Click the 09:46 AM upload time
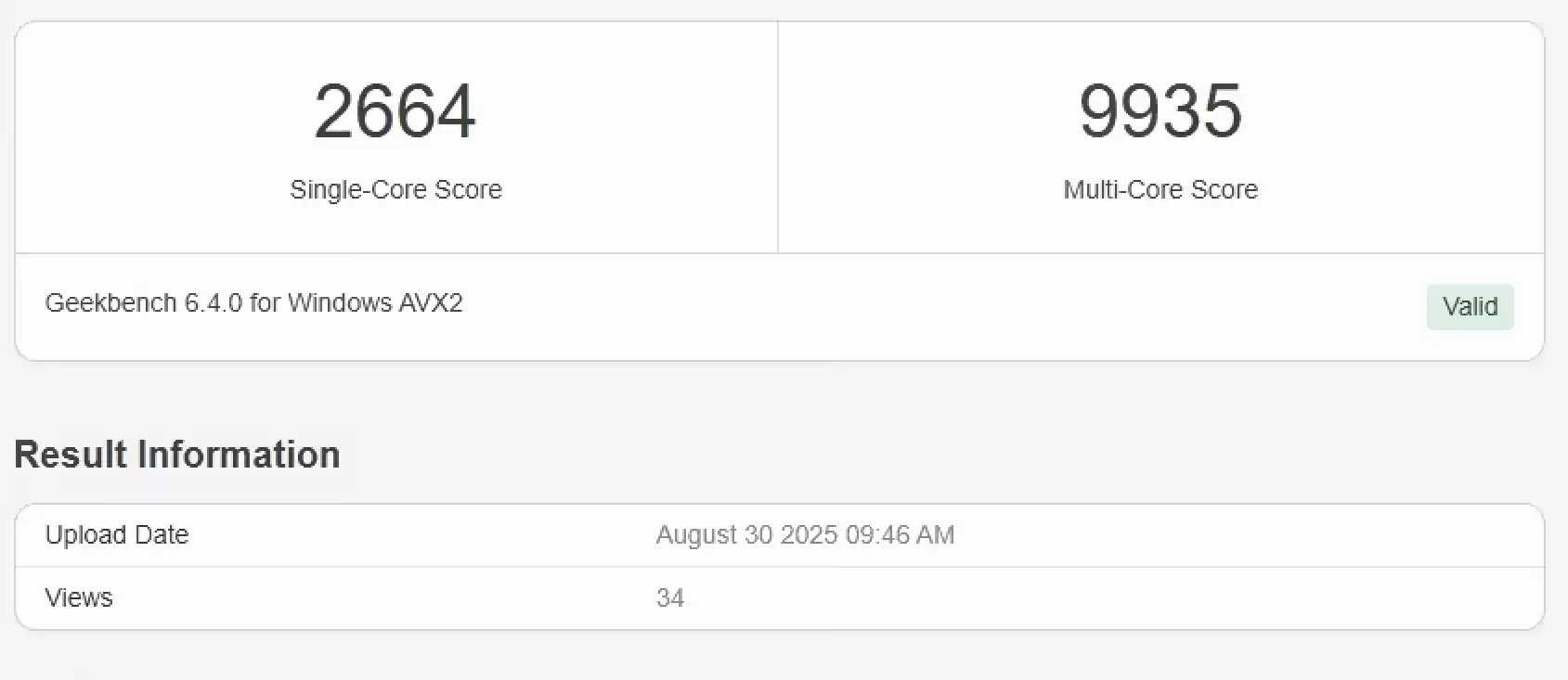This screenshot has width=1568, height=680. [x=900, y=535]
